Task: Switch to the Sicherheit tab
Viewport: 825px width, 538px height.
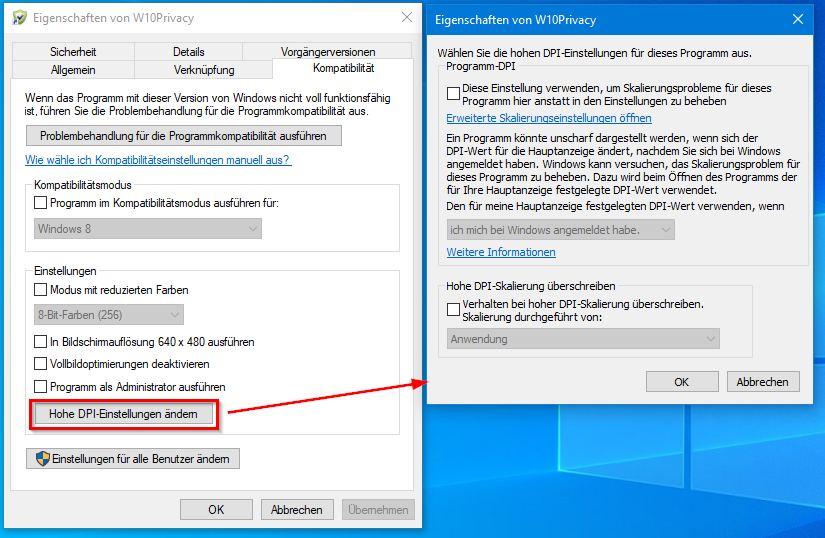Action: click(x=73, y=52)
